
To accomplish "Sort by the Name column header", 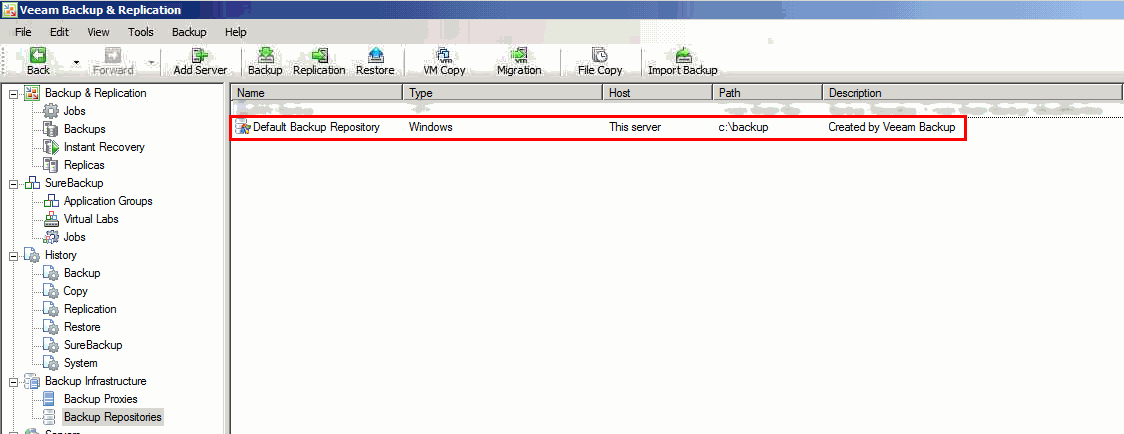I will pyautogui.click(x=317, y=93).
